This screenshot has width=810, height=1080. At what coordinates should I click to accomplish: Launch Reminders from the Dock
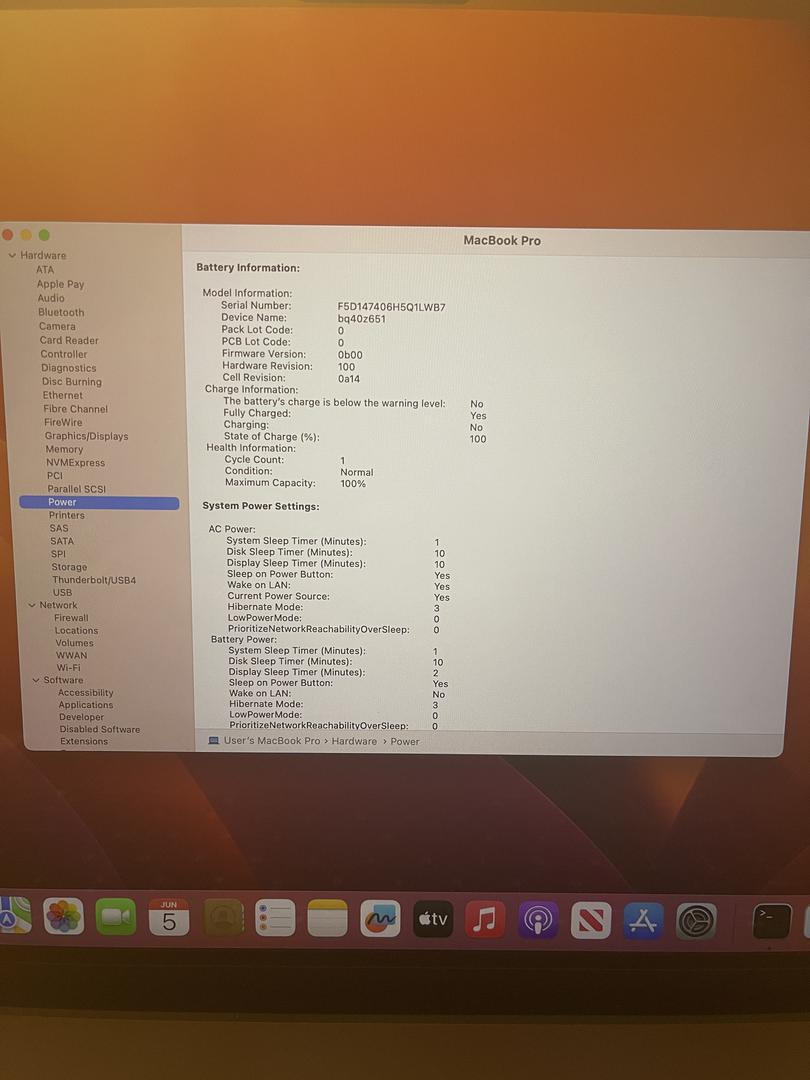click(275, 918)
